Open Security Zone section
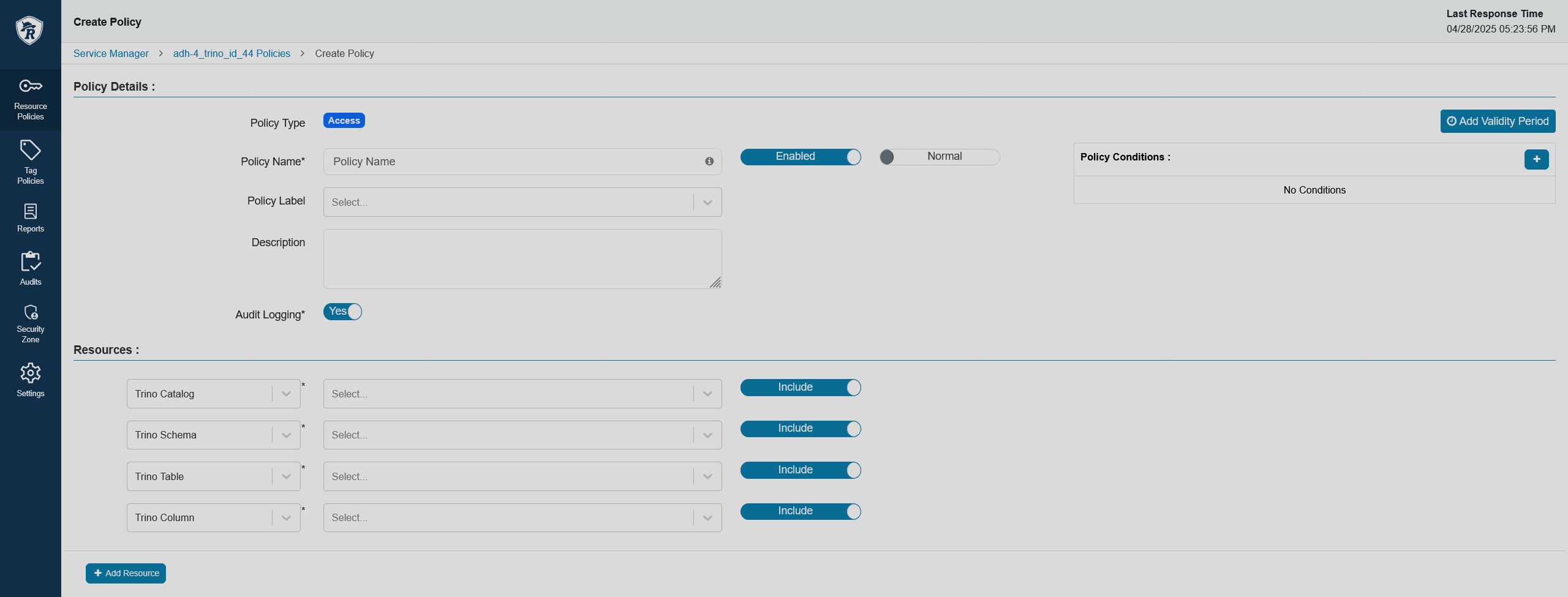This screenshot has width=1568, height=597. click(x=31, y=323)
